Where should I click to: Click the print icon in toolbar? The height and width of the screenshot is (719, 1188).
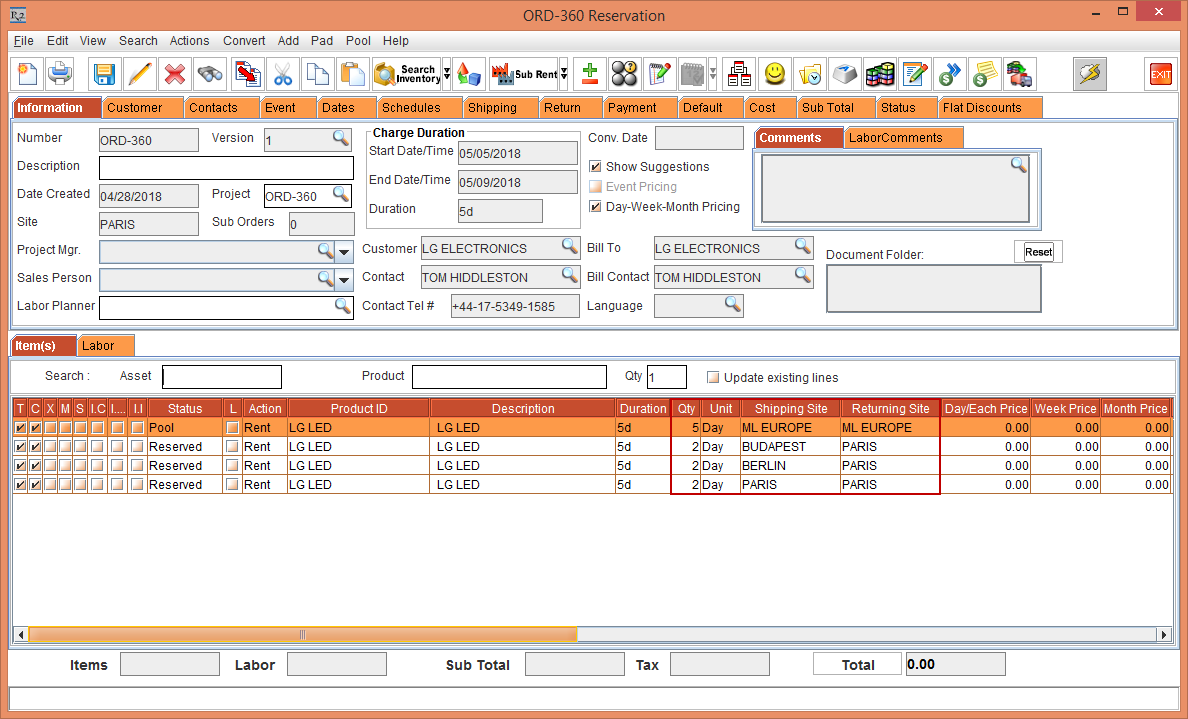(61, 74)
